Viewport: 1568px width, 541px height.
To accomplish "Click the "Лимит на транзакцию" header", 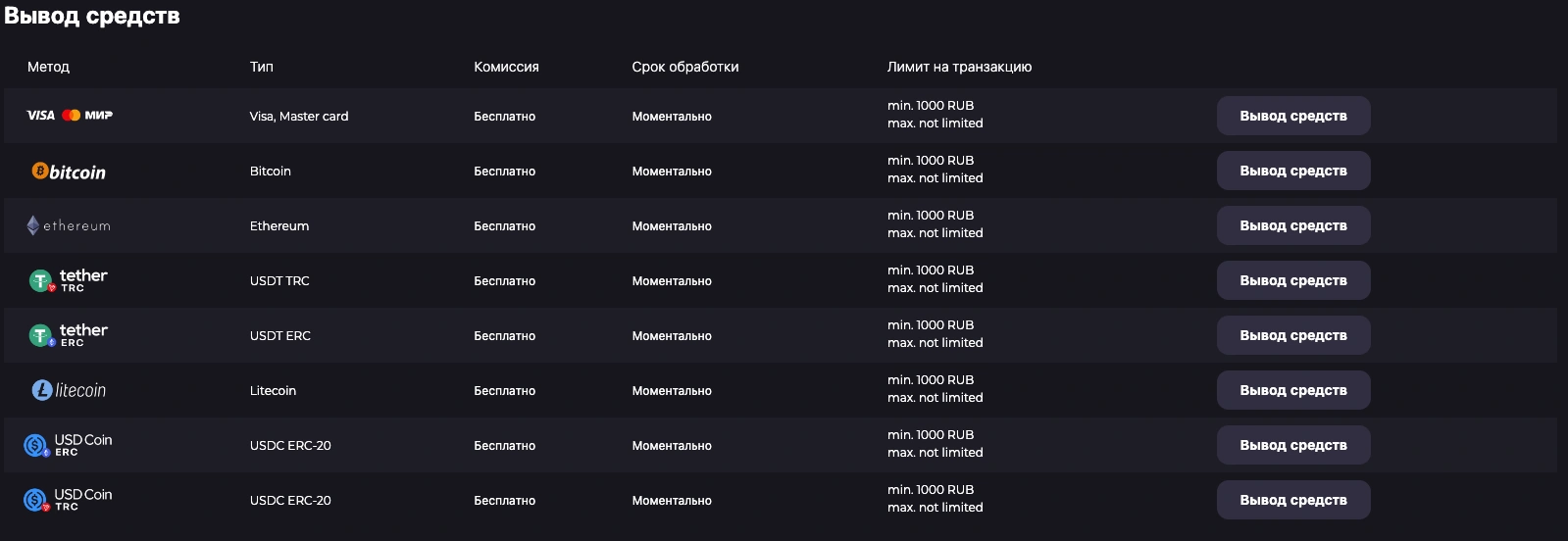I will [959, 67].
